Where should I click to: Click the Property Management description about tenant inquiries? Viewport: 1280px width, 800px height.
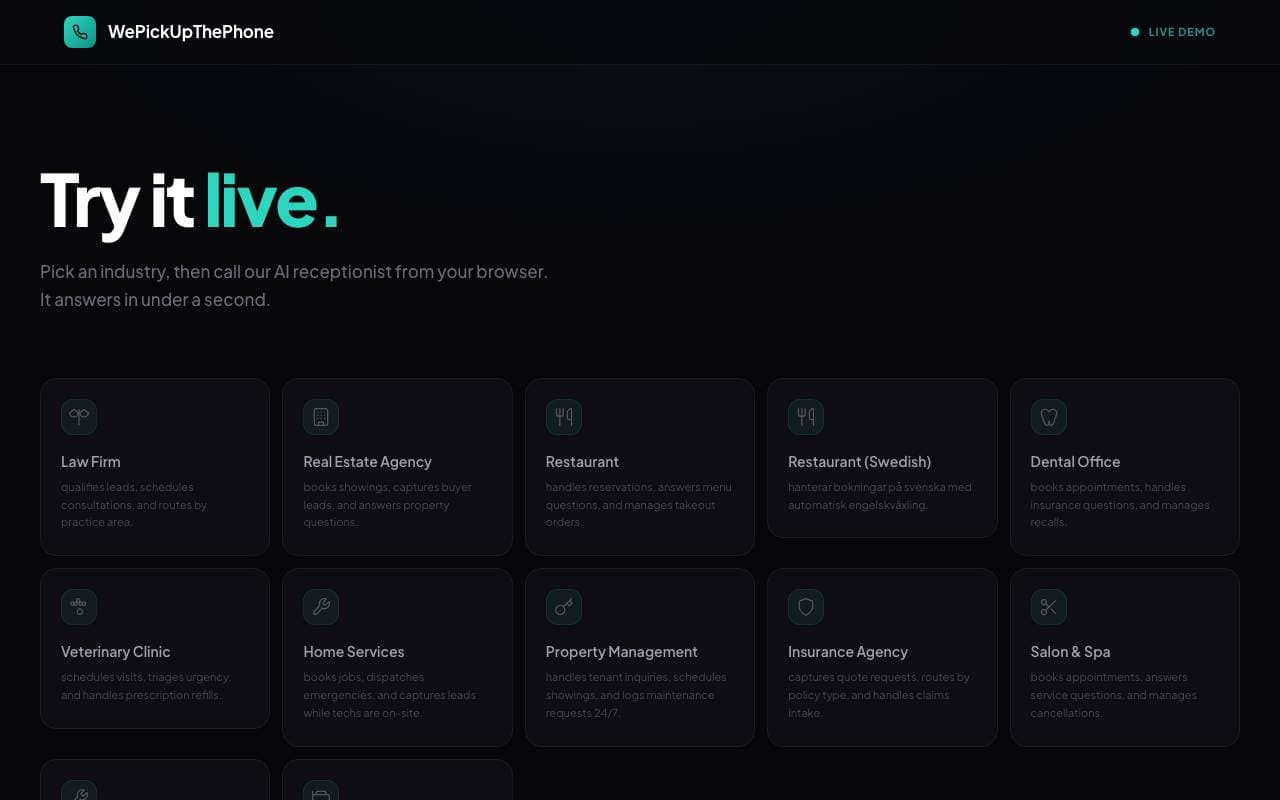636,695
